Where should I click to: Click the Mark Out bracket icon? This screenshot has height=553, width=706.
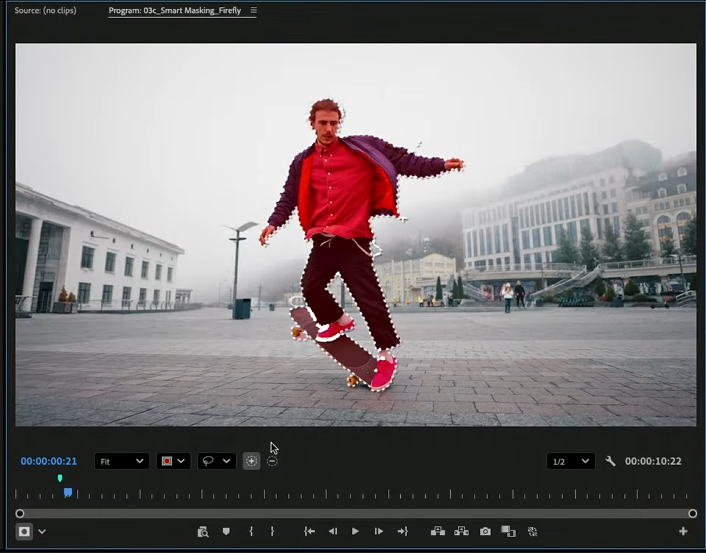(x=272, y=532)
